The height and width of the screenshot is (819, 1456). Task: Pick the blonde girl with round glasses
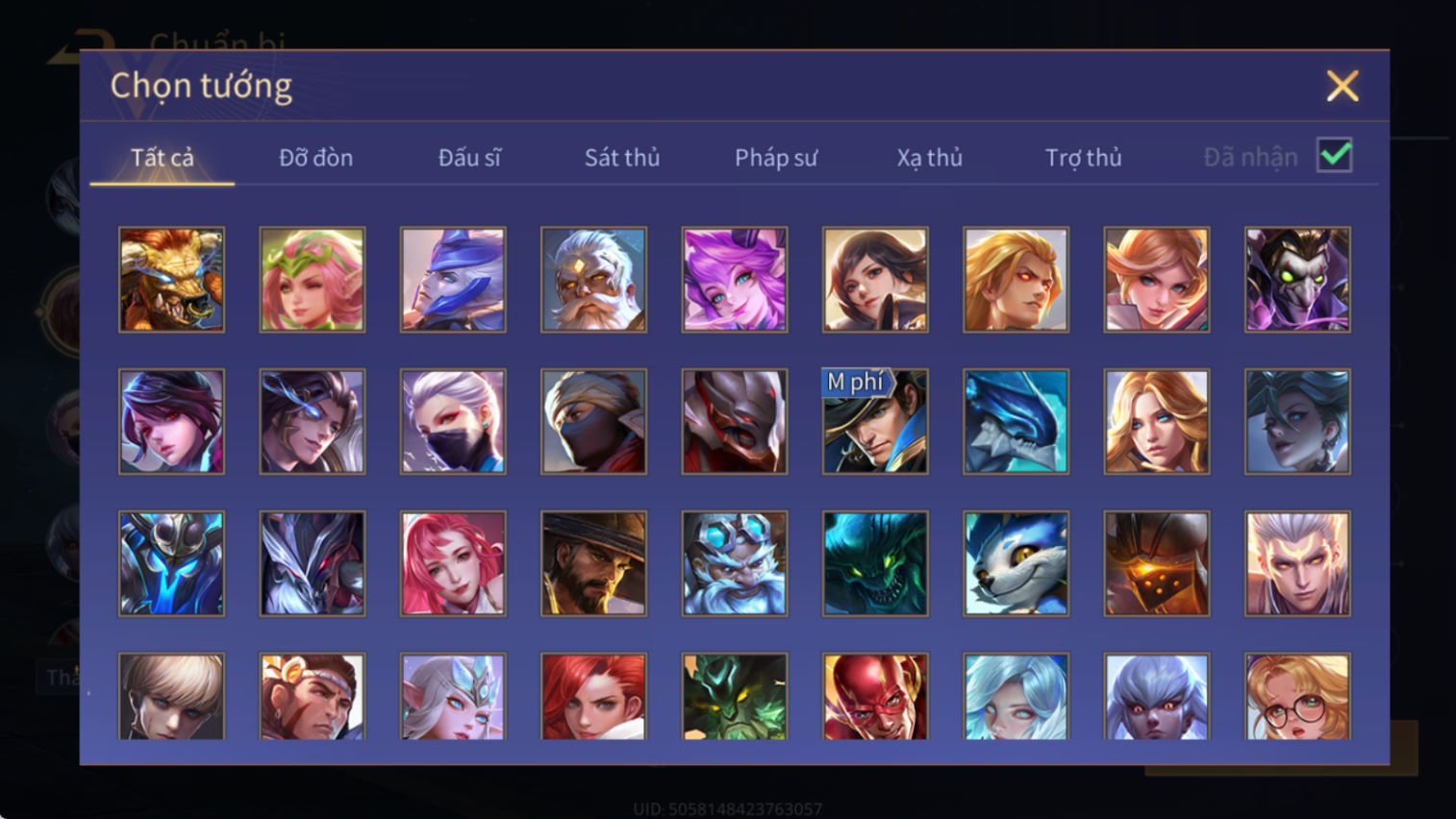1297,696
